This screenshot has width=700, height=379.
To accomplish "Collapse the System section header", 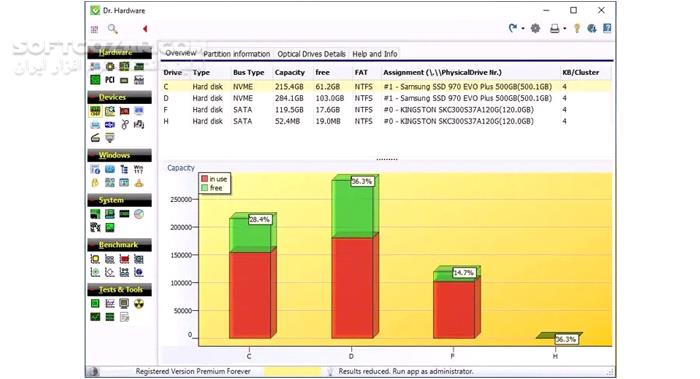I will tap(119, 200).
